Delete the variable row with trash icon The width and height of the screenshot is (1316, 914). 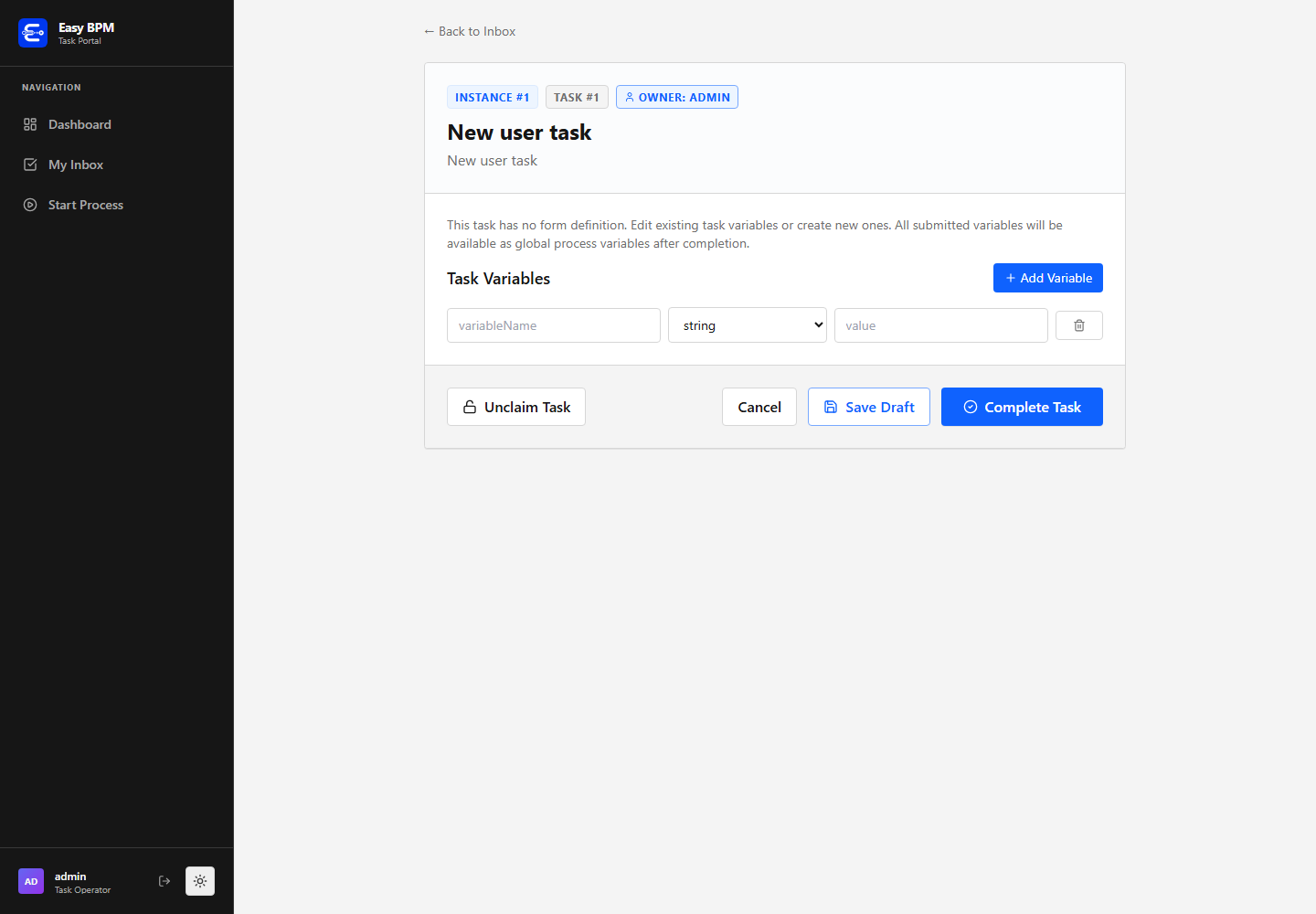1079,325
